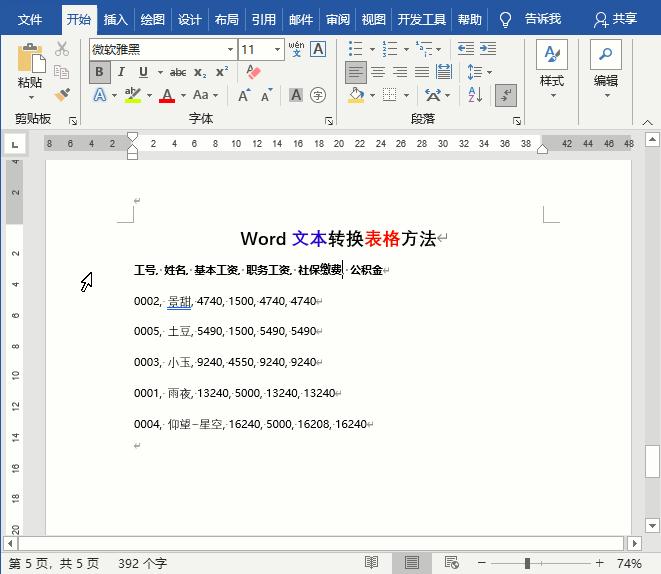Viewport: 661px width, 574px height.
Task: Toggle left paragraph alignment
Action: (x=356, y=72)
